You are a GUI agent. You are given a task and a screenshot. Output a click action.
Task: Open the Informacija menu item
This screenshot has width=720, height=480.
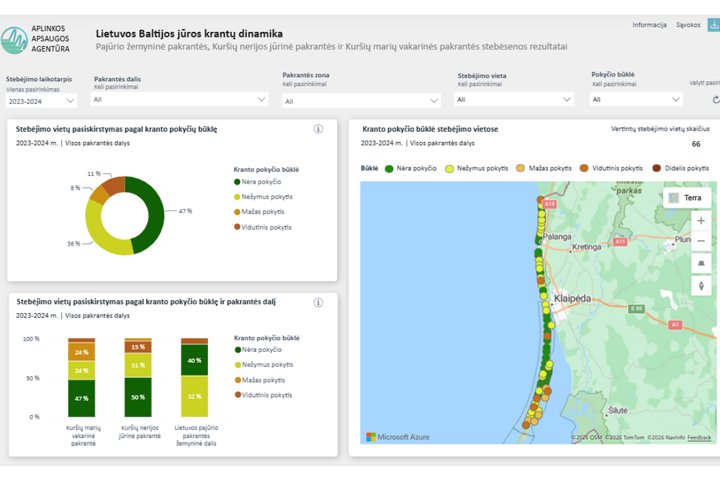649,25
